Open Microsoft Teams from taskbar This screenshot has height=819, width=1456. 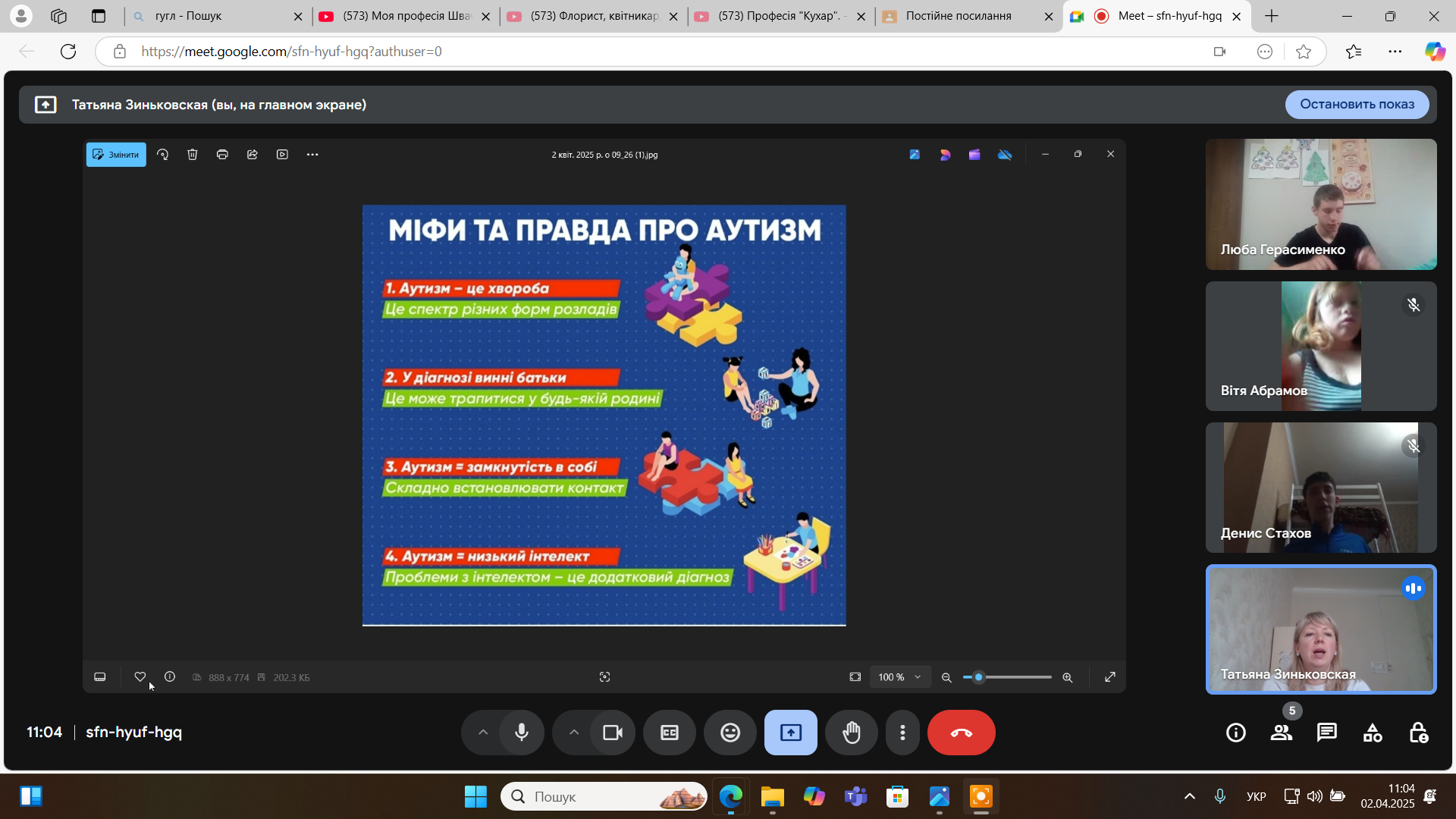856,796
